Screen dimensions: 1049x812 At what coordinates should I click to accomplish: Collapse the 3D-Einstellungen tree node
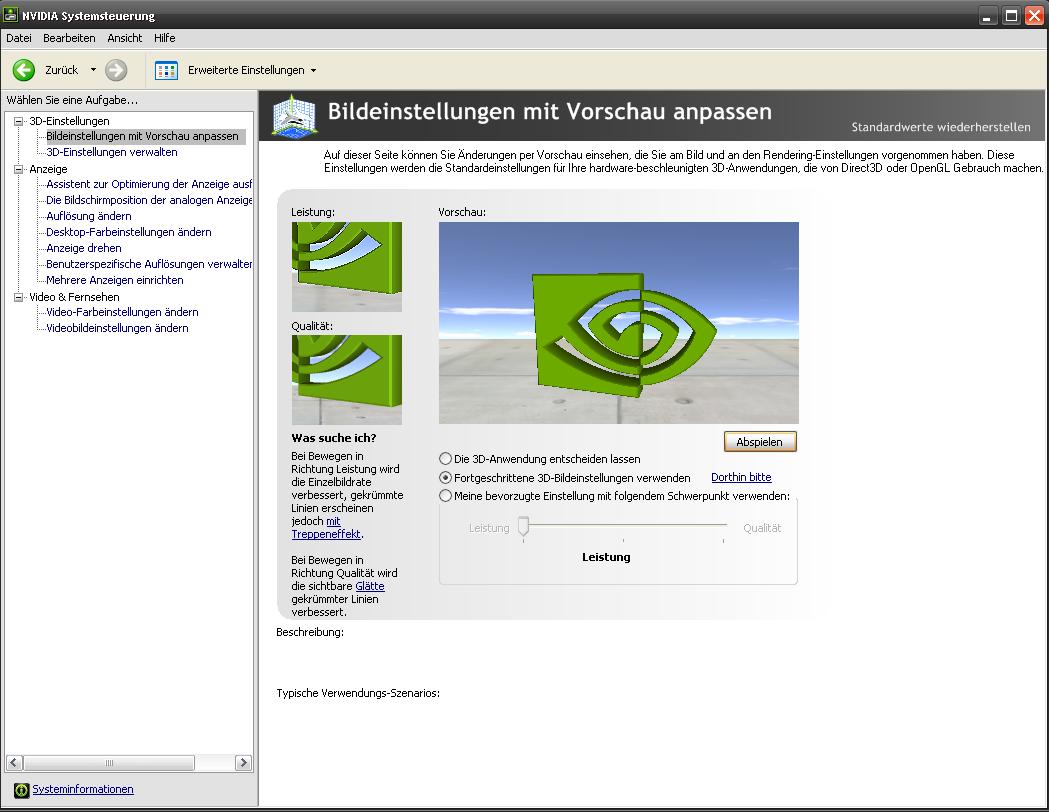click(19, 121)
